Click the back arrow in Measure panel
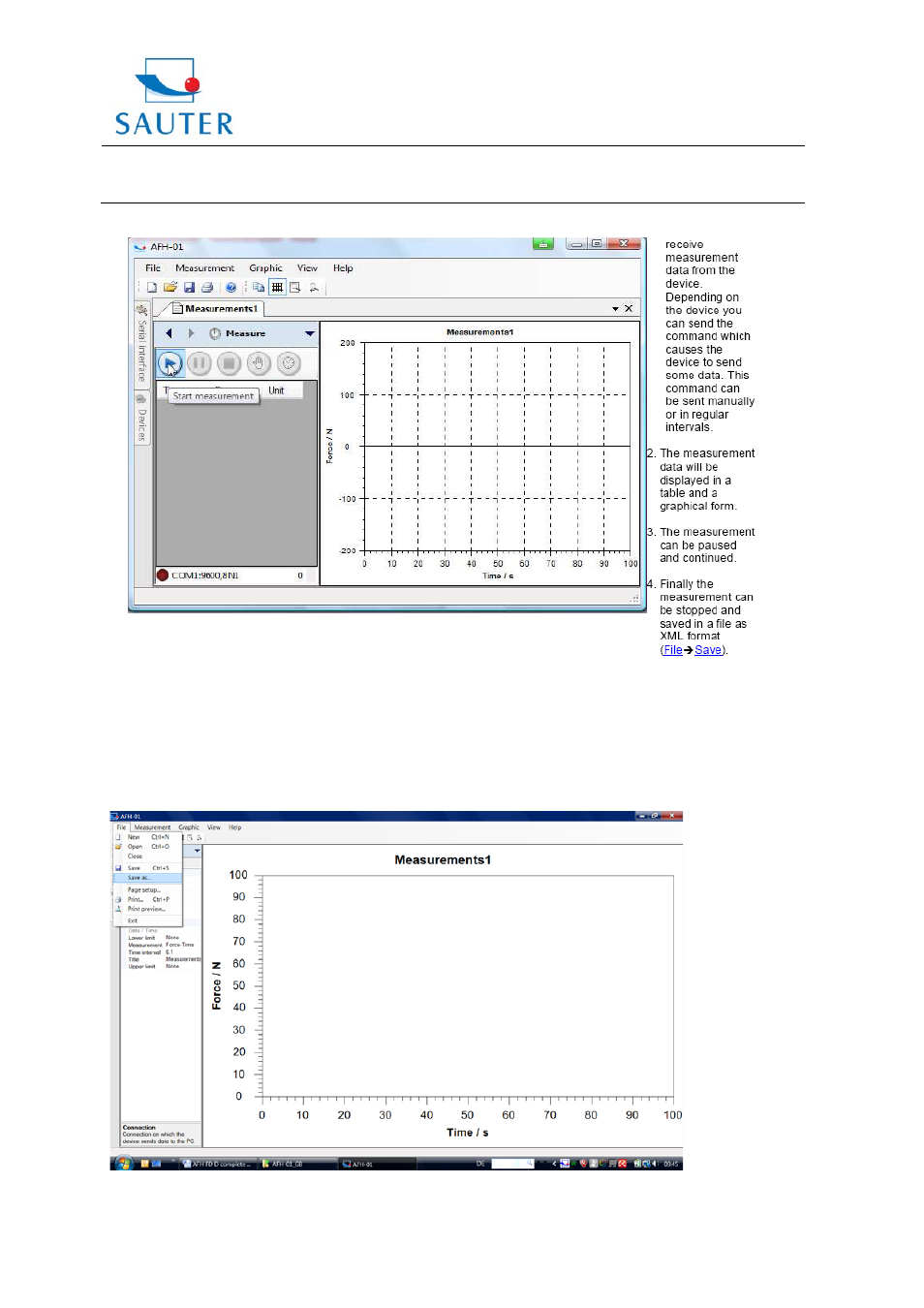The image size is (924, 1308). coord(169,333)
